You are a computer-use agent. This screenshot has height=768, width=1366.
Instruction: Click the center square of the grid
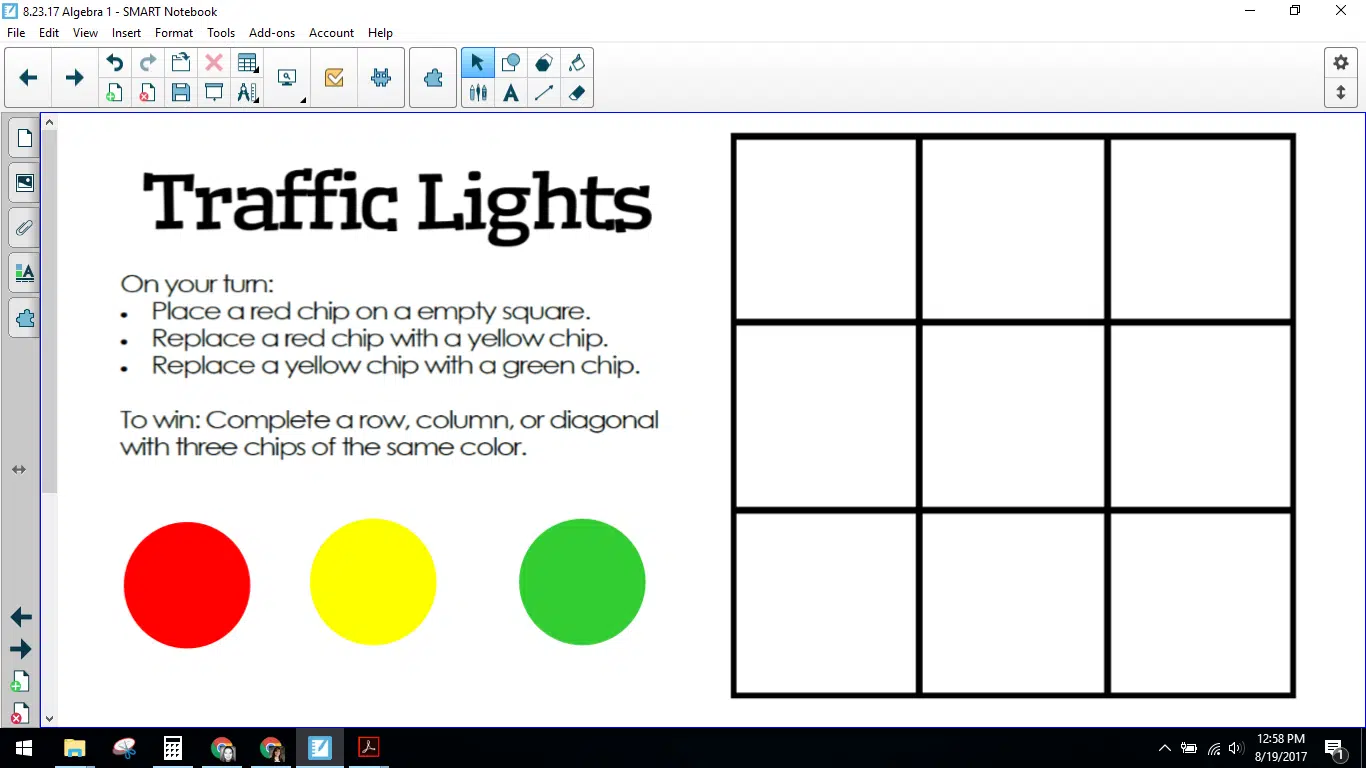point(1013,416)
